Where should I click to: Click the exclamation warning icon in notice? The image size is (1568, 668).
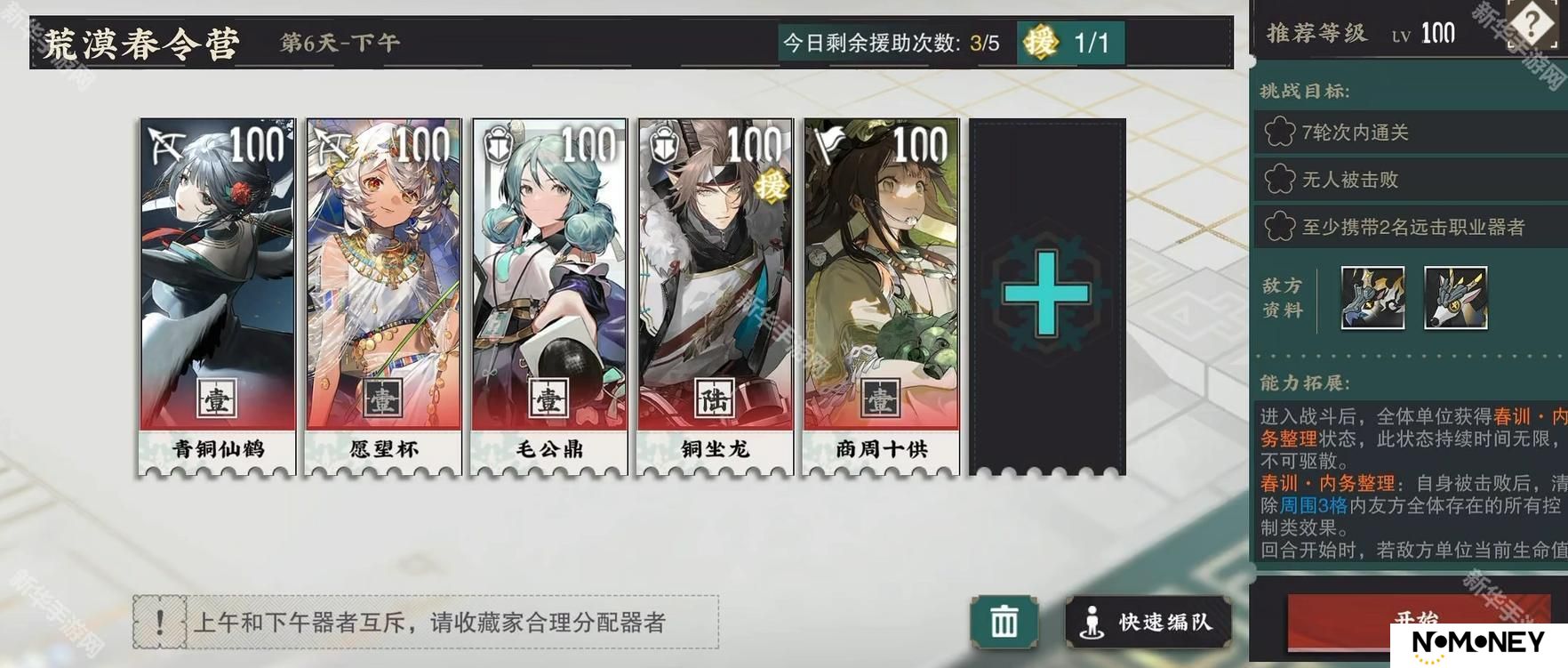click(x=160, y=622)
